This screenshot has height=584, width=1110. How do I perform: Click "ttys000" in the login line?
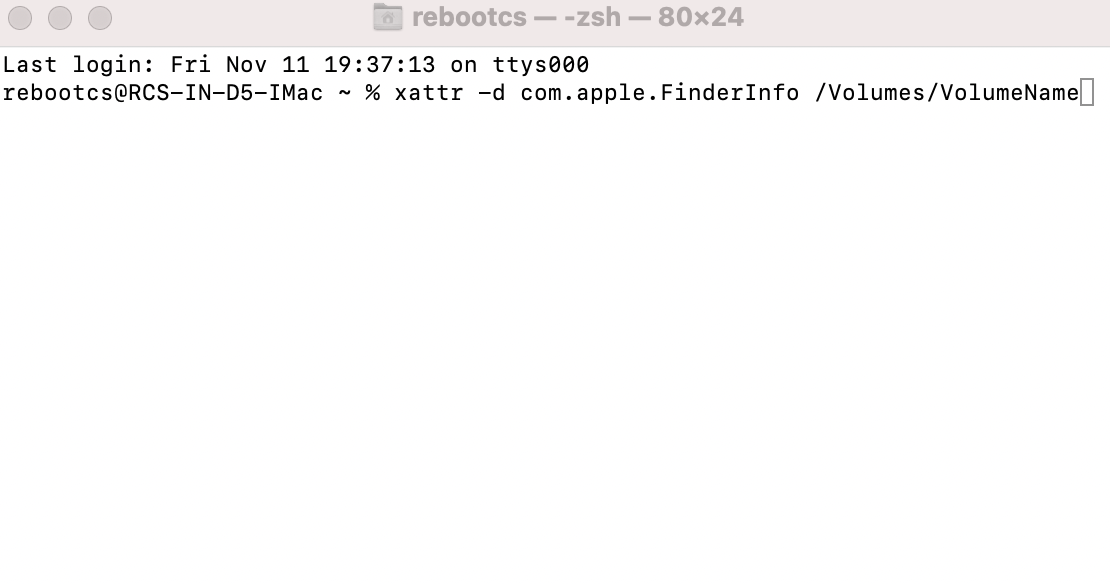point(541,65)
